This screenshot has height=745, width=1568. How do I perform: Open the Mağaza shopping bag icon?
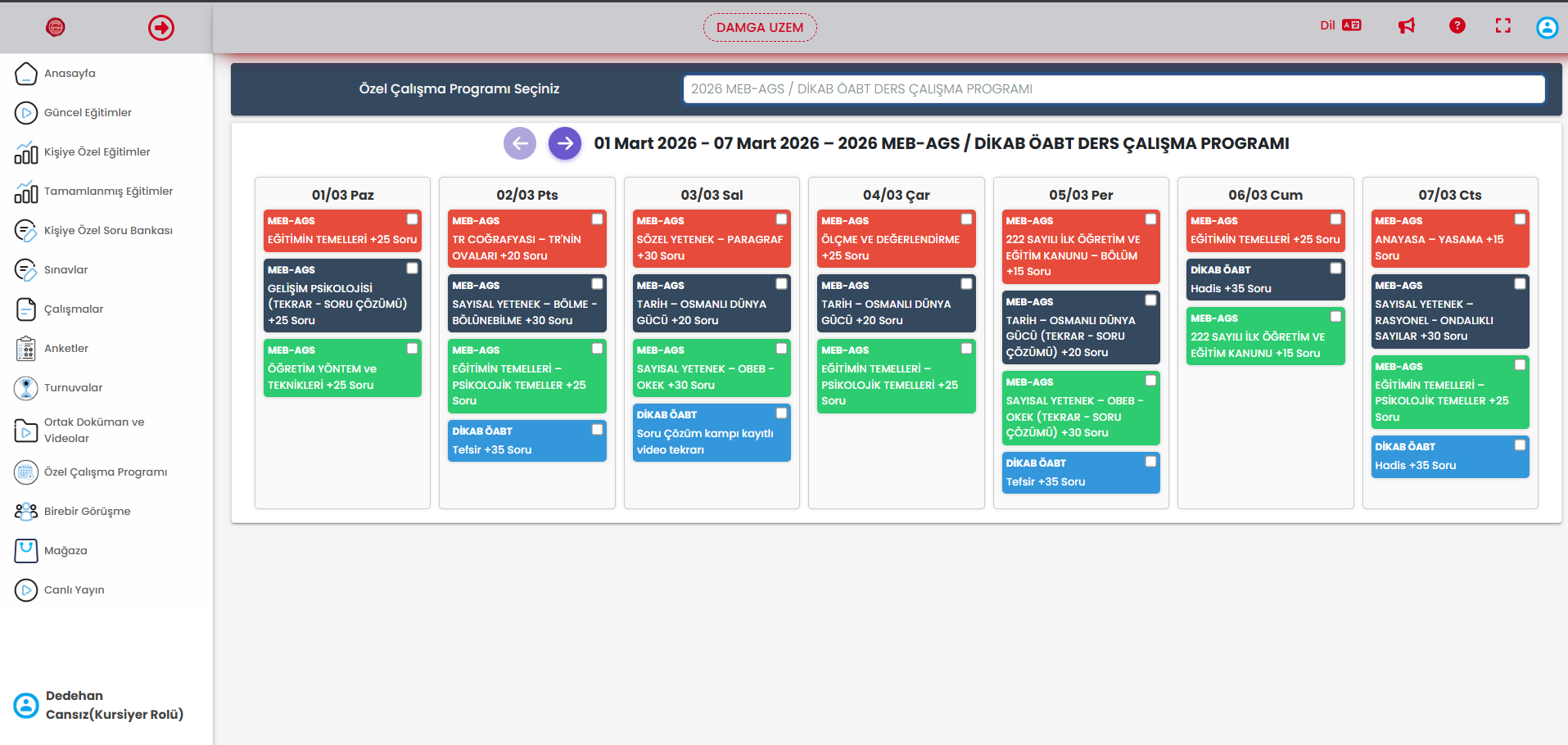point(26,551)
